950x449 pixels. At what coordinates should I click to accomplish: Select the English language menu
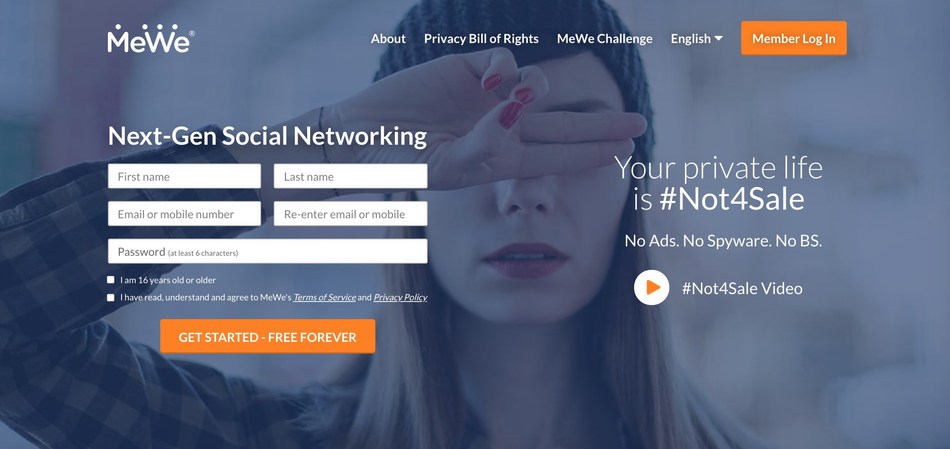[x=697, y=39]
